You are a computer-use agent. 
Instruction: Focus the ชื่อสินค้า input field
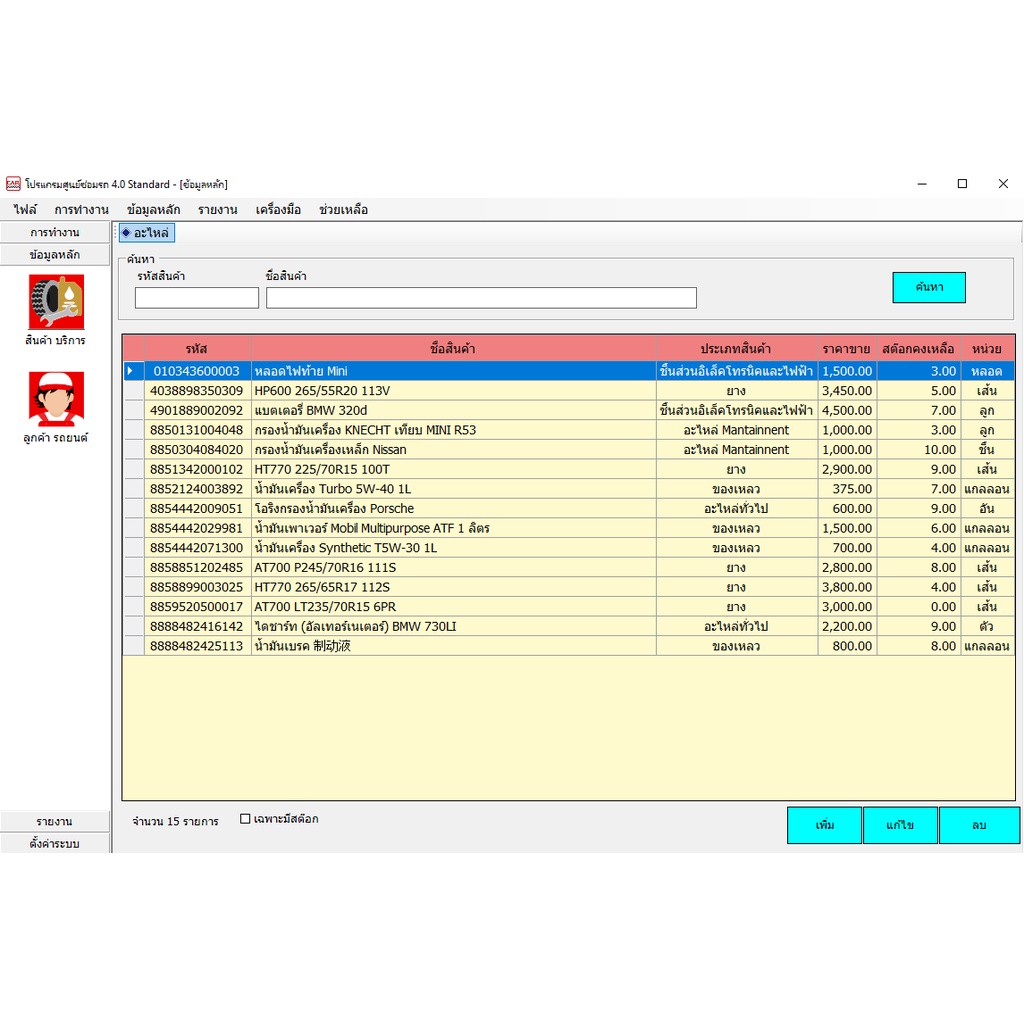[x=481, y=298]
